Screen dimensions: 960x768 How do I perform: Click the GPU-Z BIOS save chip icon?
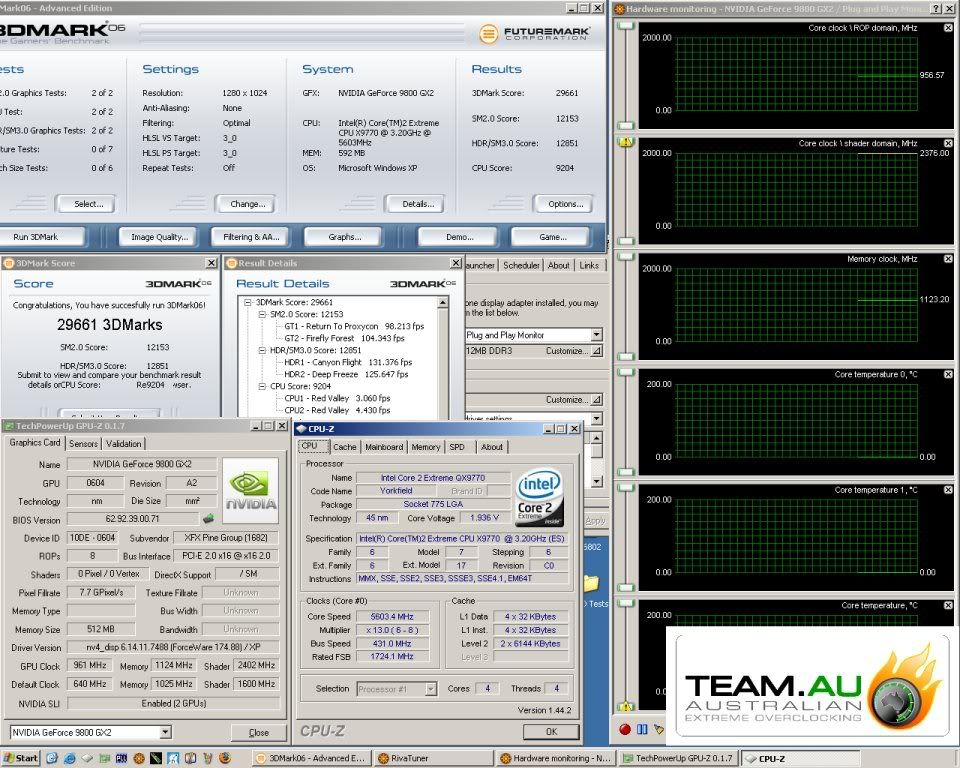(209, 519)
